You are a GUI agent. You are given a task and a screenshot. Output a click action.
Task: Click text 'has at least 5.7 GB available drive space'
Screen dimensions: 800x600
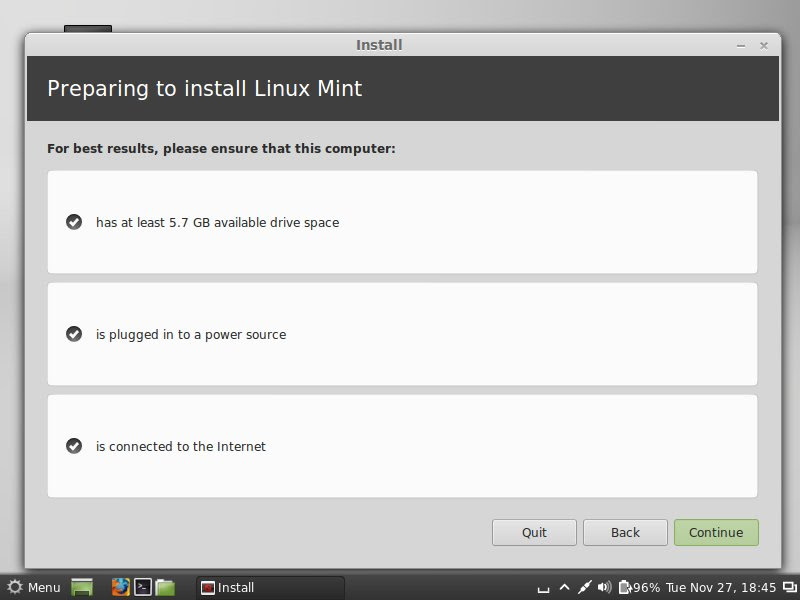point(217,222)
